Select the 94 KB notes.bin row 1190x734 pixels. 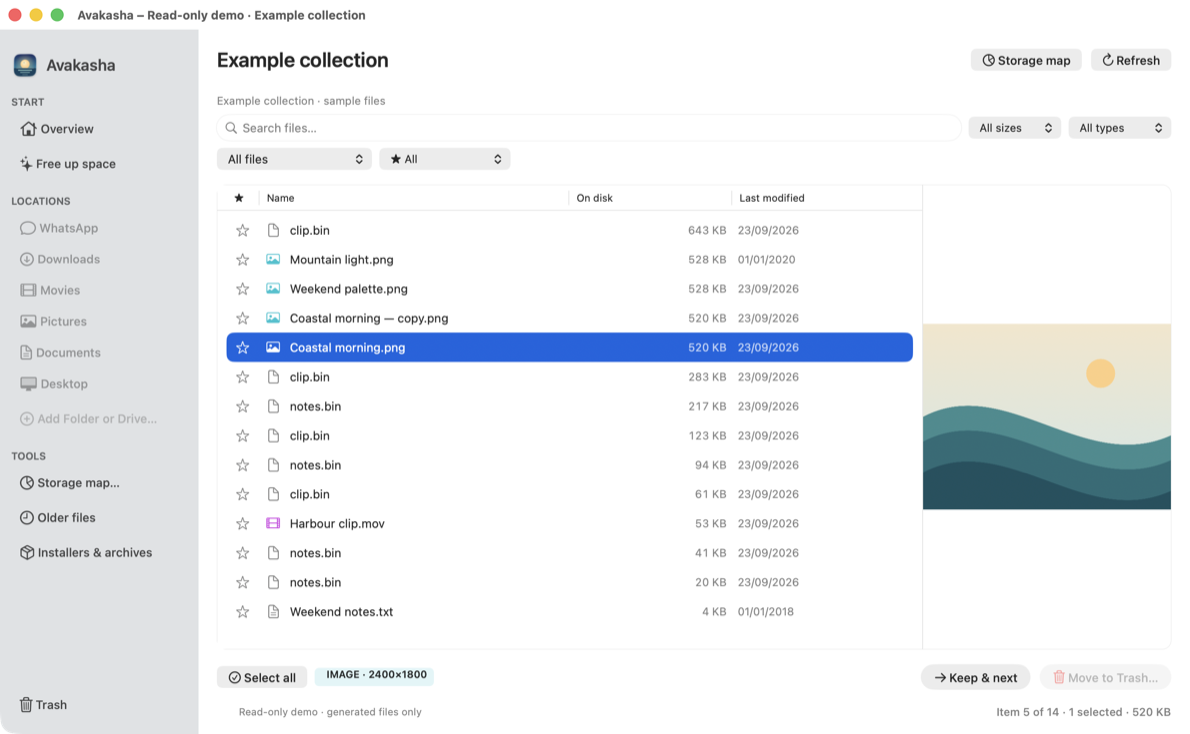point(569,465)
